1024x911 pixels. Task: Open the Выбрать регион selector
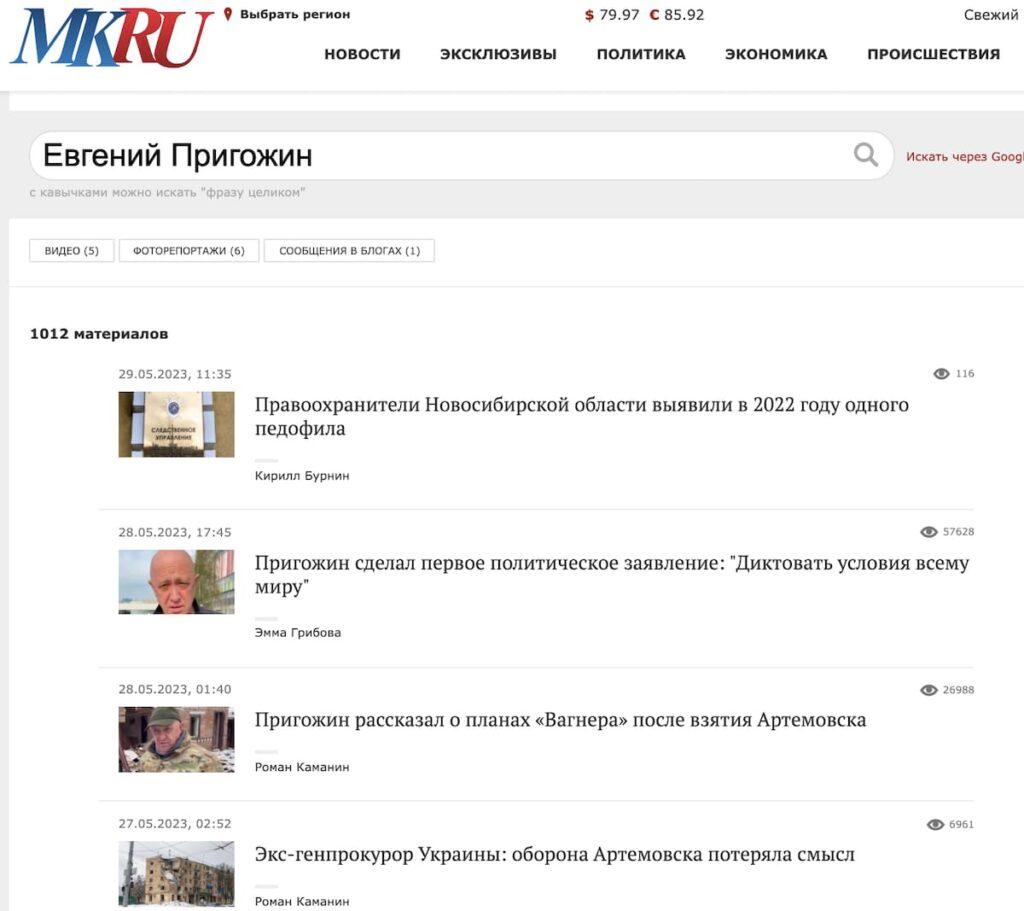[295, 15]
